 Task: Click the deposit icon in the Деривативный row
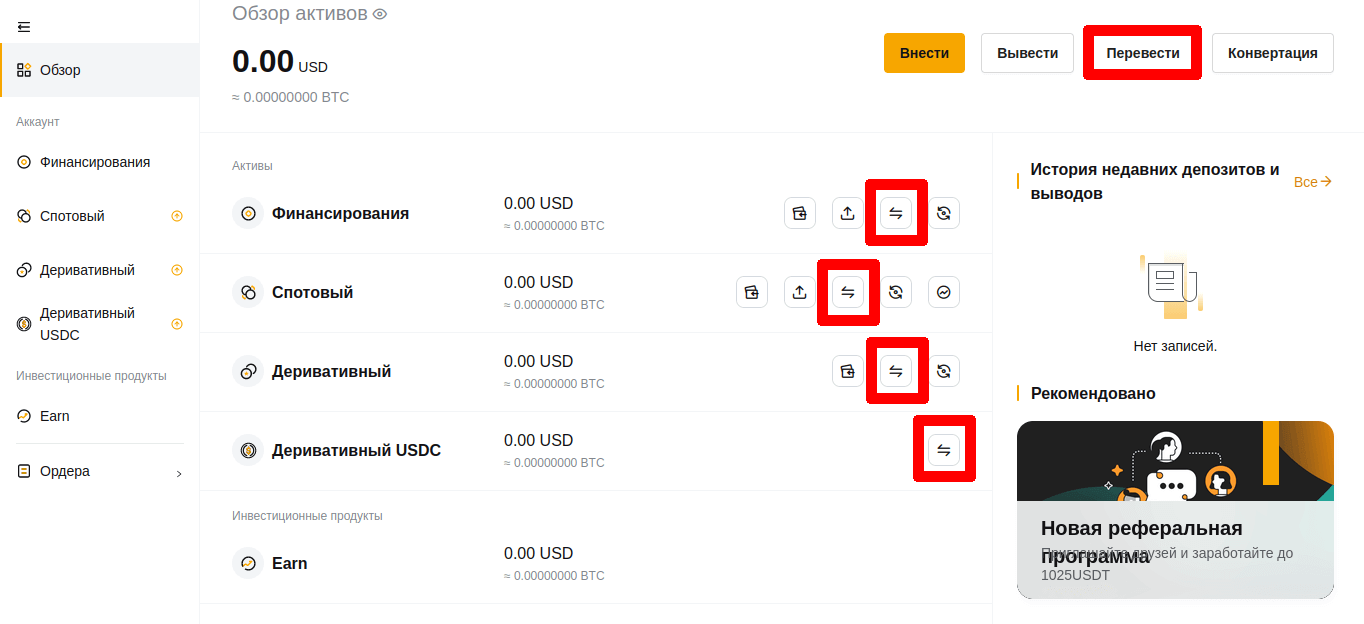coord(847,371)
